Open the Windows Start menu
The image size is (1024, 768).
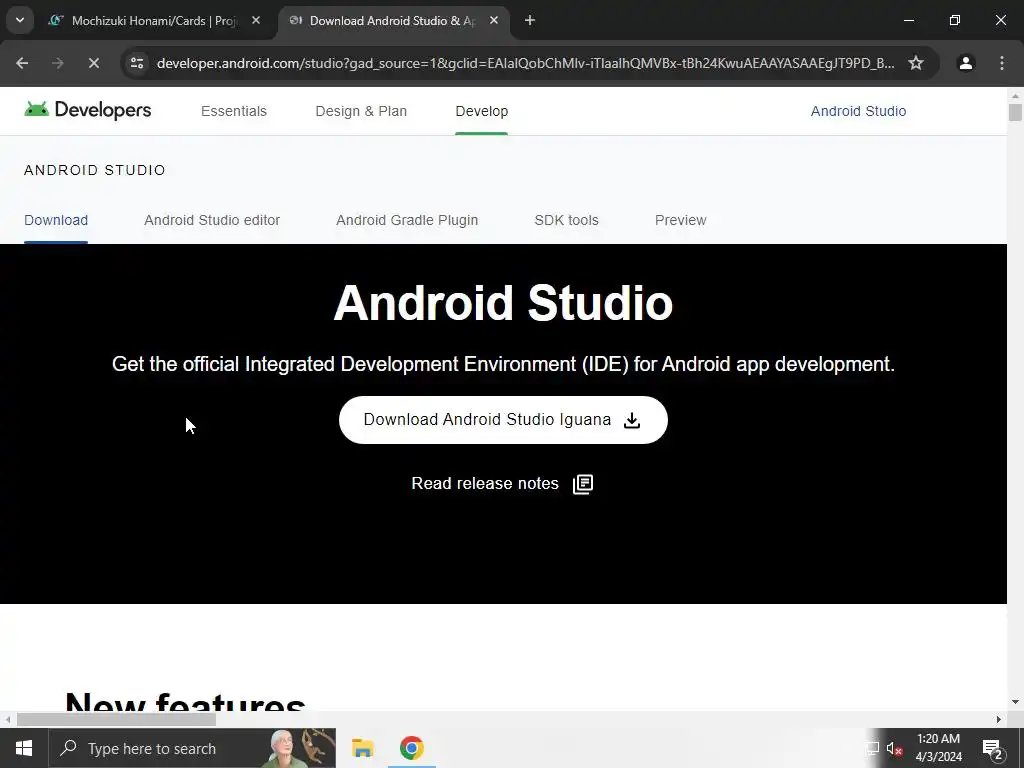[24, 748]
